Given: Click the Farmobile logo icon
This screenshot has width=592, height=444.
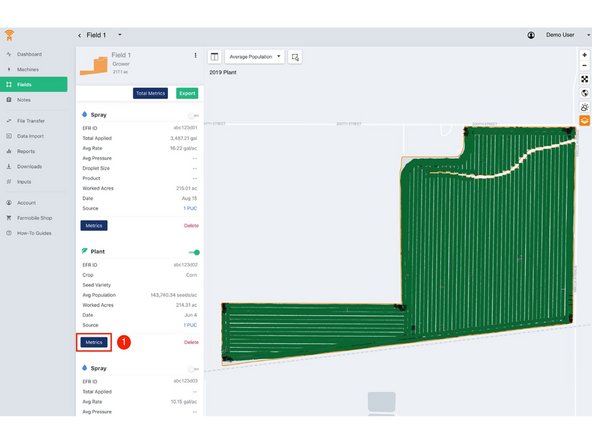Looking at the screenshot, I should [9, 35].
